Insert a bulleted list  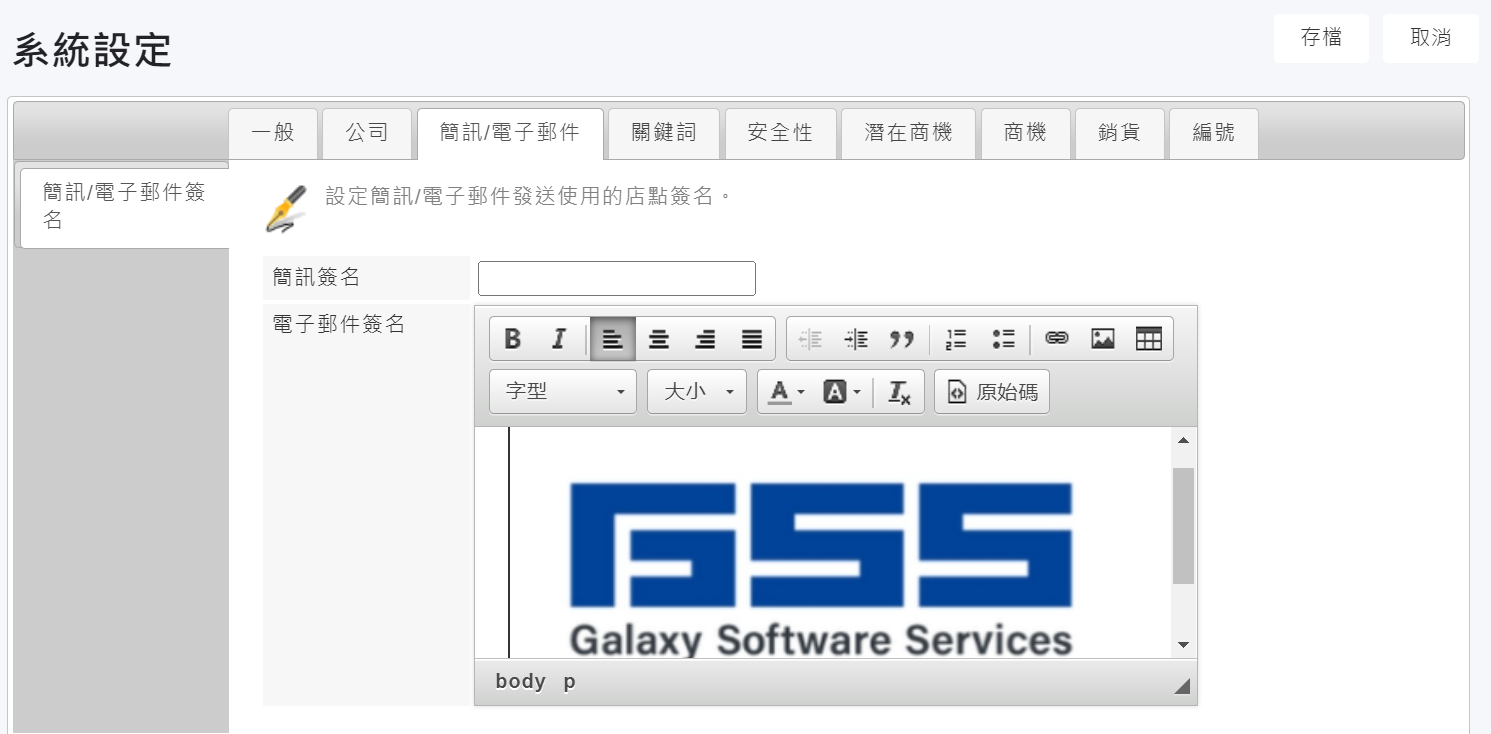point(1004,339)
